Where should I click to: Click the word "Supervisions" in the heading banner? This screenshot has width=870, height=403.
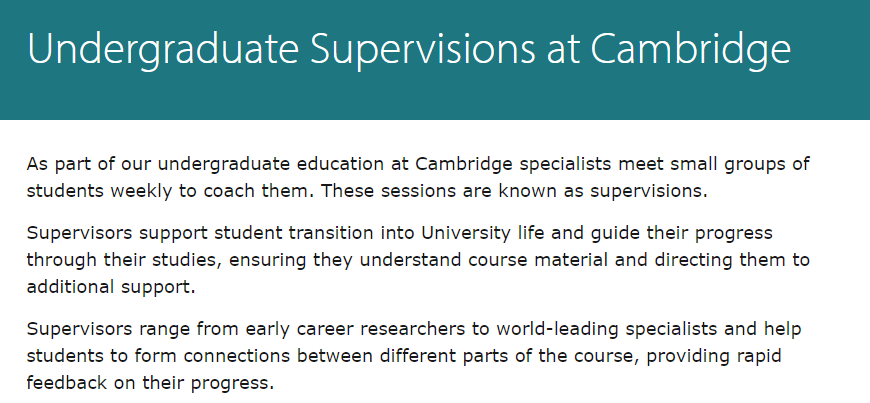(423, 51)
